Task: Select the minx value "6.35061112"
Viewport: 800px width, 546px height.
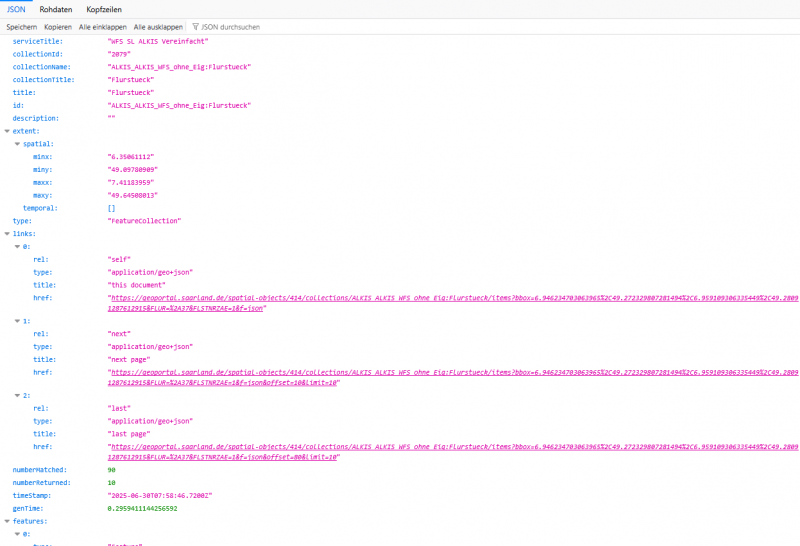Action: point(131,157)
